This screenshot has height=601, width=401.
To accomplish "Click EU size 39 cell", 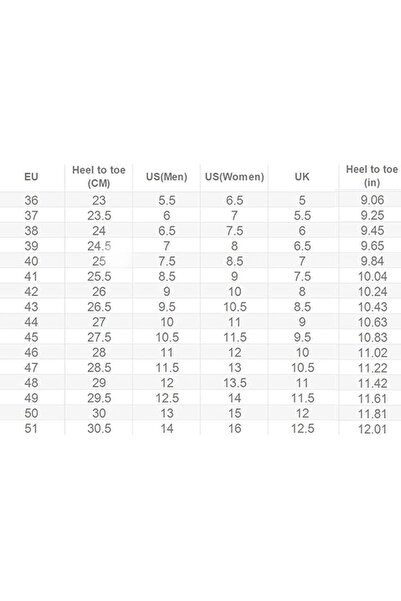I will pos(31,246).
